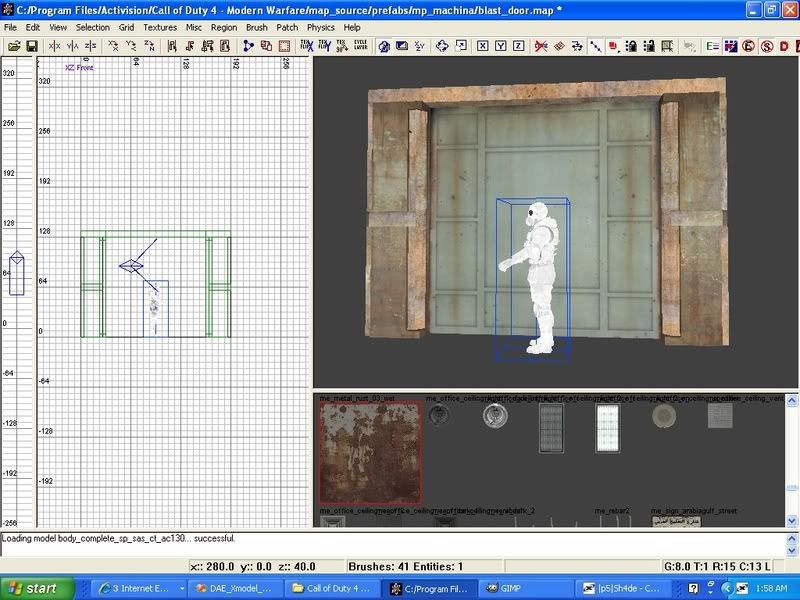Viewport: 800px width, 600px height.
Task: Click texture browser scroll down arrow
Action: (x=791, y=521)
